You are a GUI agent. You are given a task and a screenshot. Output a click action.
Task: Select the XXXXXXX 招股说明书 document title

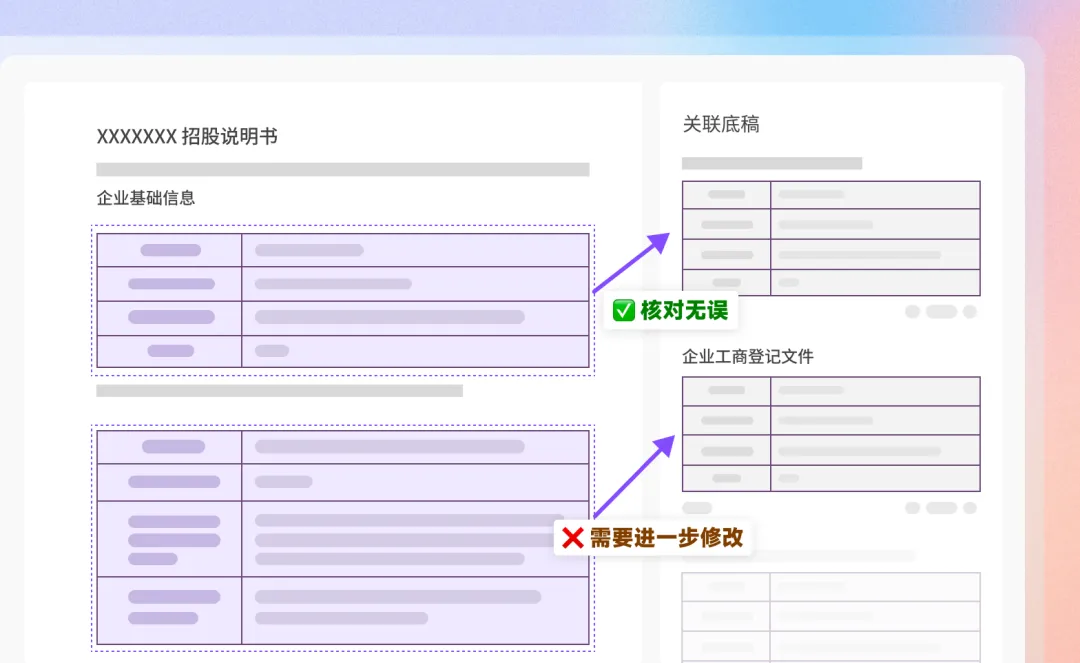tap(187, 136)
